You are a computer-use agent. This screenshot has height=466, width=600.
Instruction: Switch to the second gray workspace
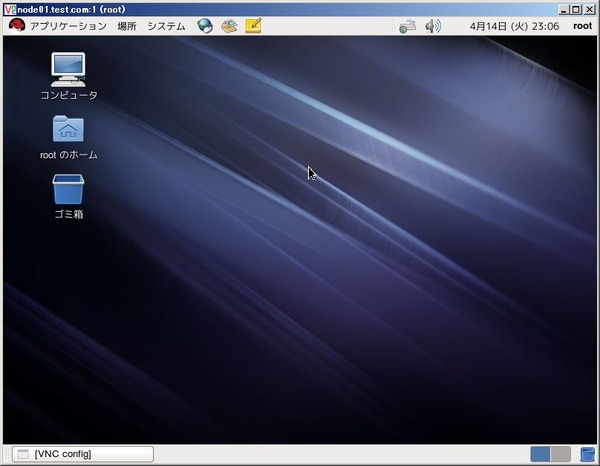(x=561, y=455)
